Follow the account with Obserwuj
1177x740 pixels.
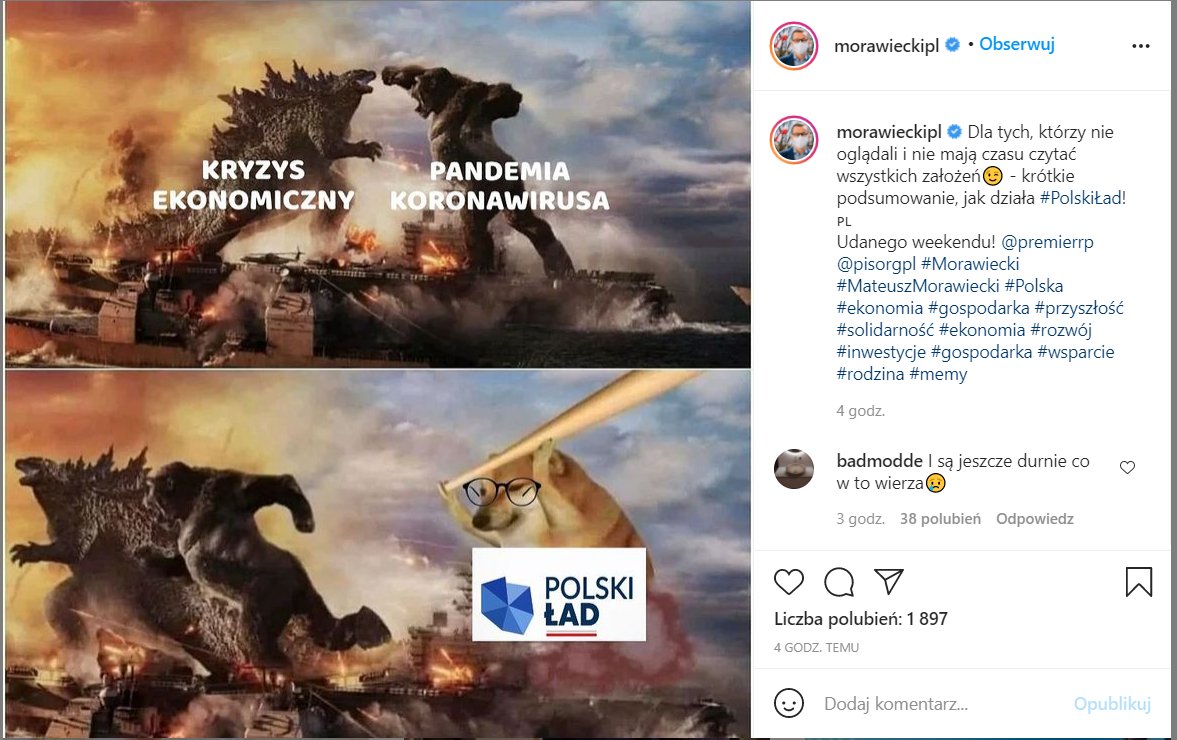tap(1017, 44)
